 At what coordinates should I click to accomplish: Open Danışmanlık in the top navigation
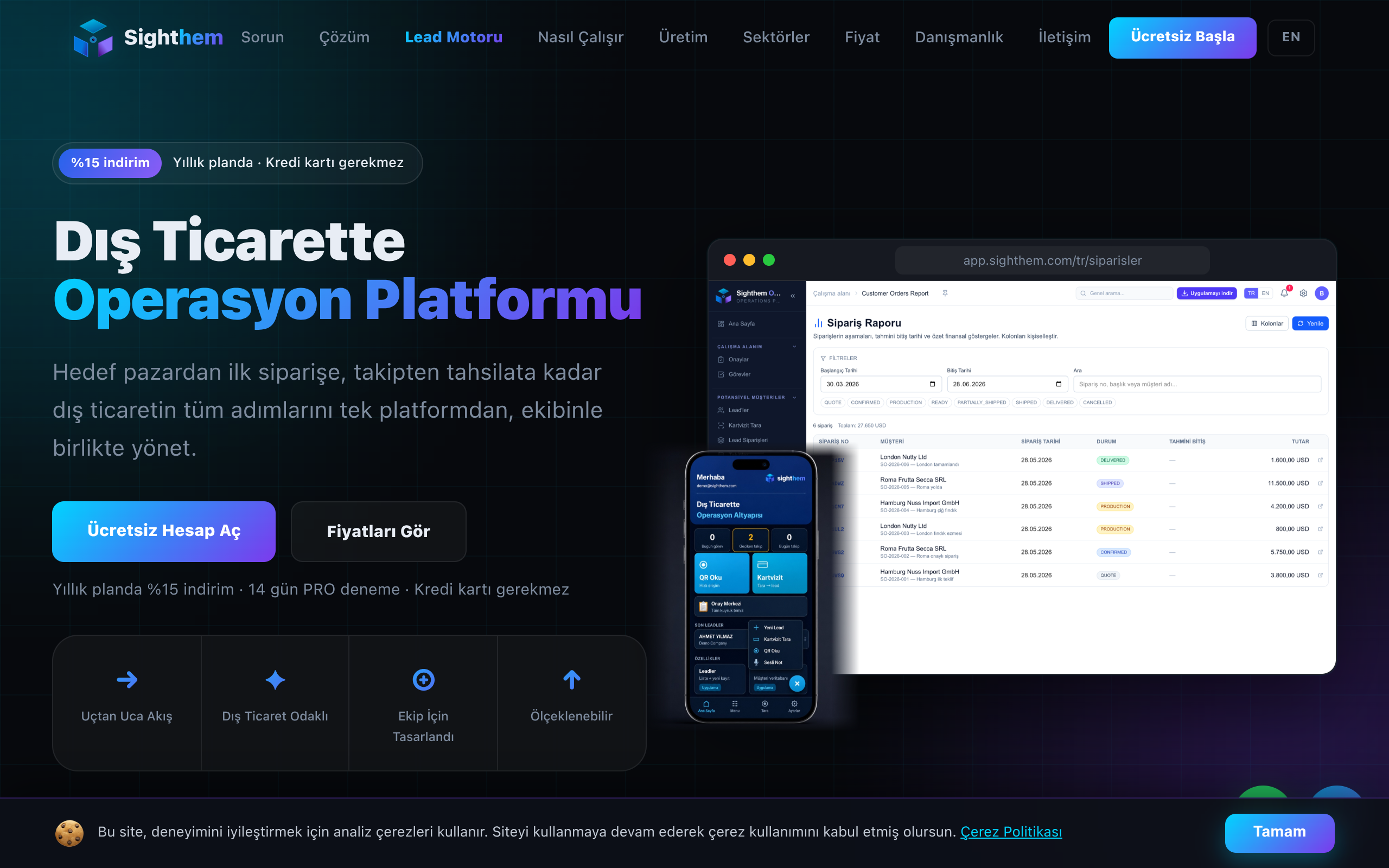pyautogui.click(x=959, y=37)
